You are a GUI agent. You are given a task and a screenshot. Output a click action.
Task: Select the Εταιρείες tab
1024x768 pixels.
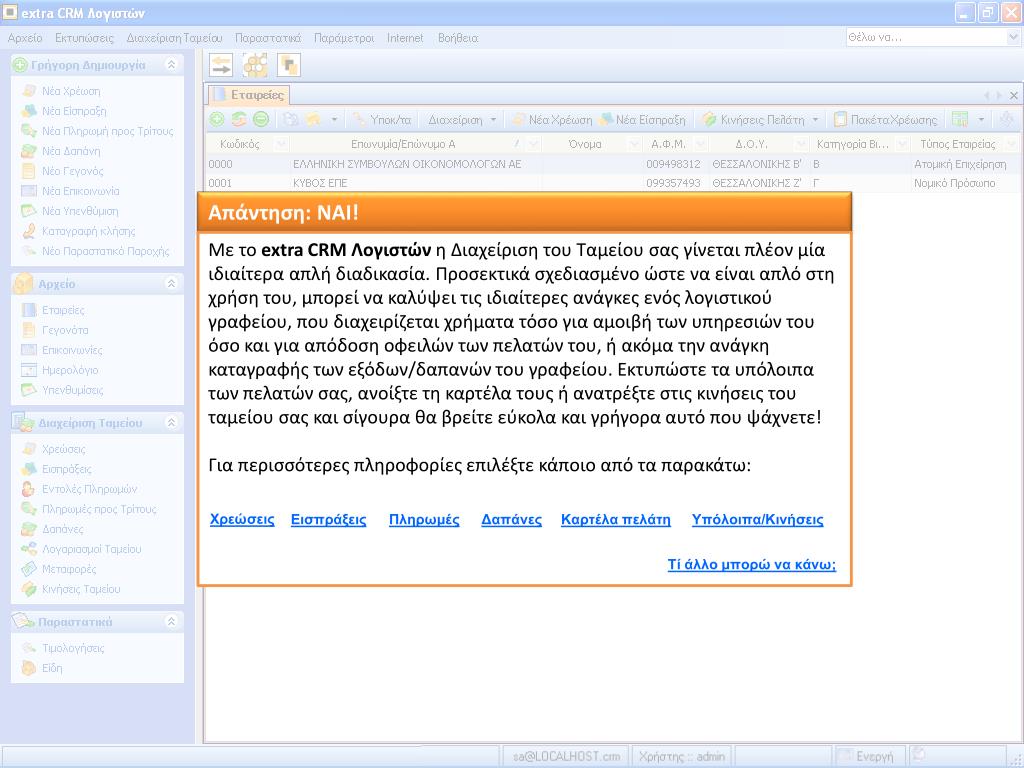click(x=249, y=95)
